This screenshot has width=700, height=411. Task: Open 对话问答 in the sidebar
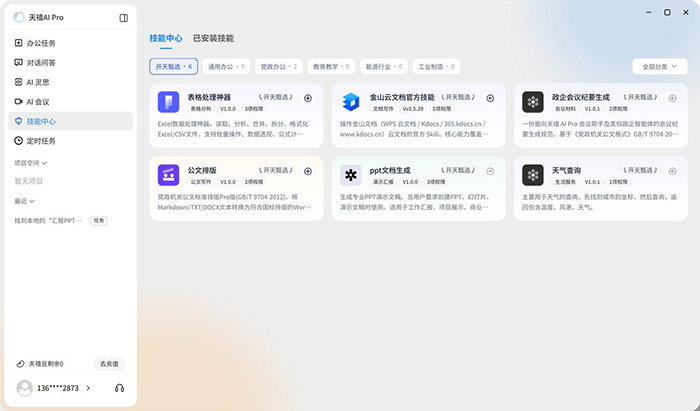point(71,62)
